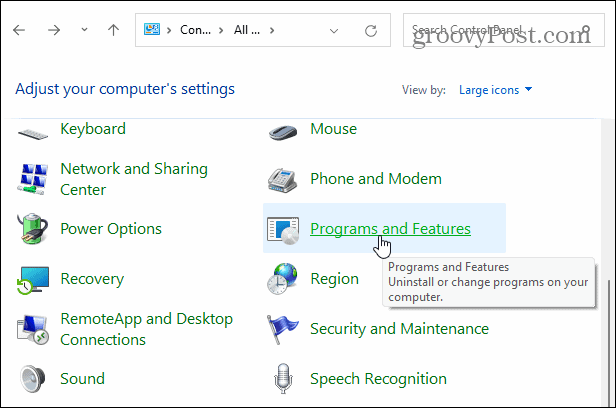The height and width of the screenshot is (408, 616).
Task: Open RemoteApp and Desktop Connections link
Action: point(147,329)
